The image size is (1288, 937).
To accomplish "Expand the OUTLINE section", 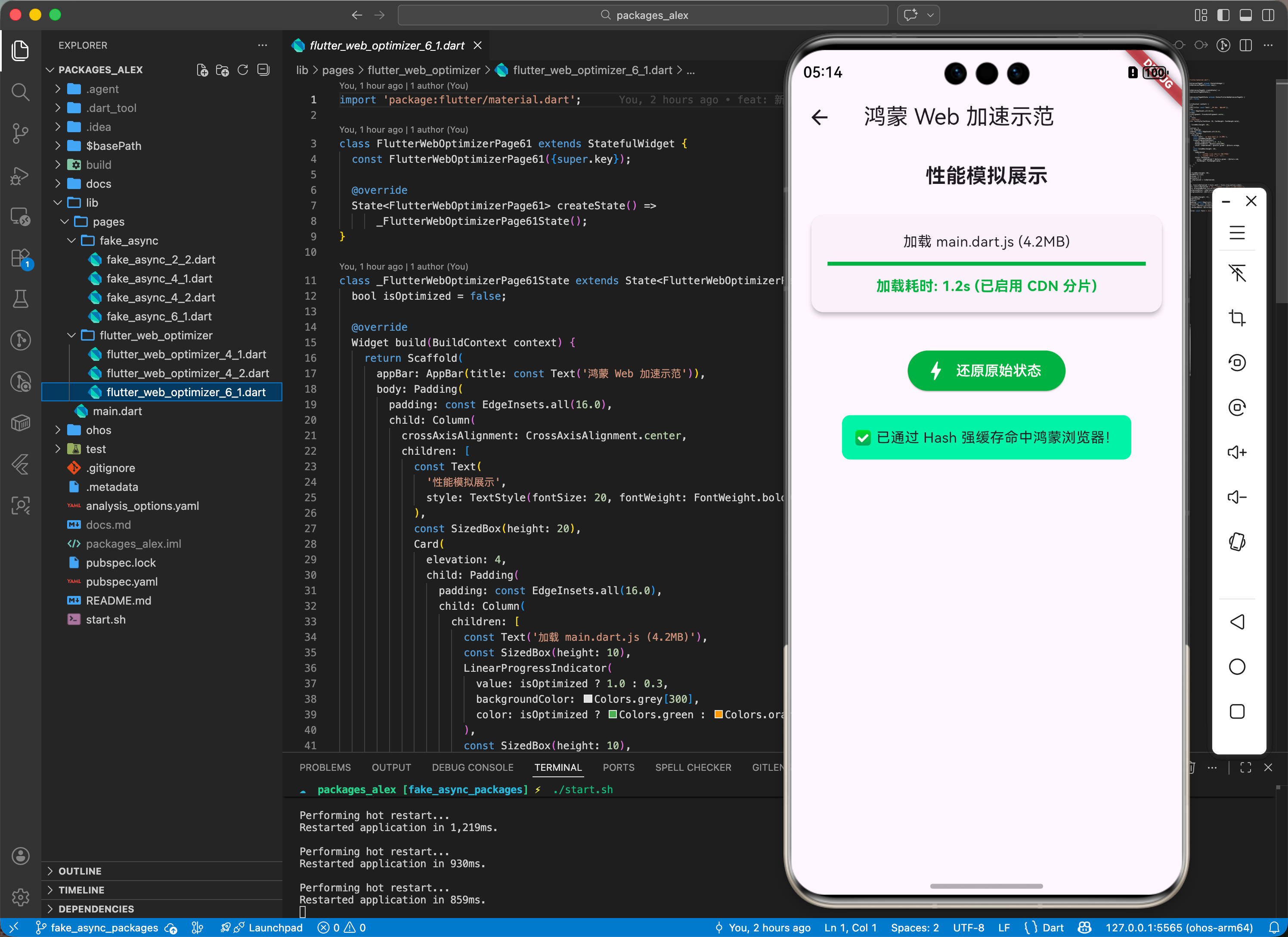I will (x=80, y=871).
